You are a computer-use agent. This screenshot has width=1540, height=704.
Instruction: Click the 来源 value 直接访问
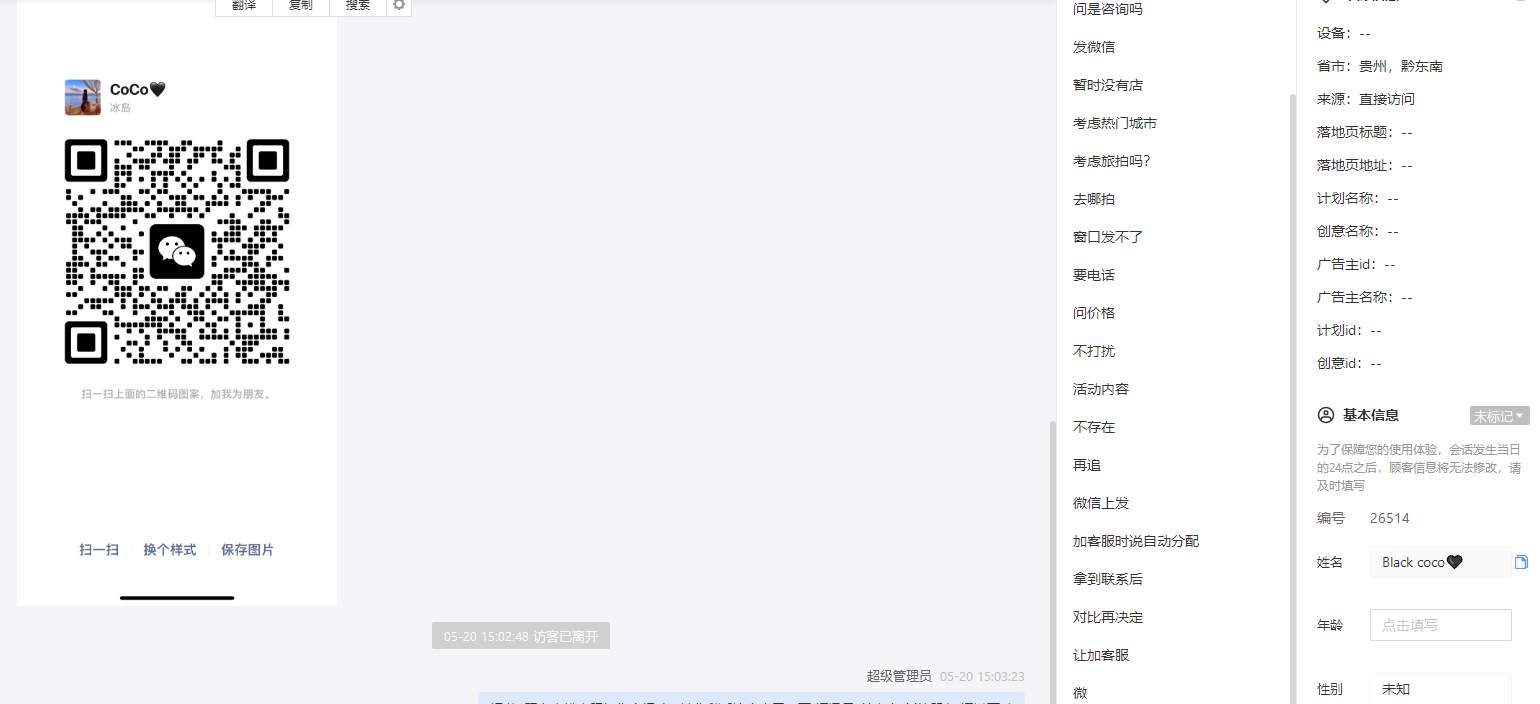[x=1387, y=99]
